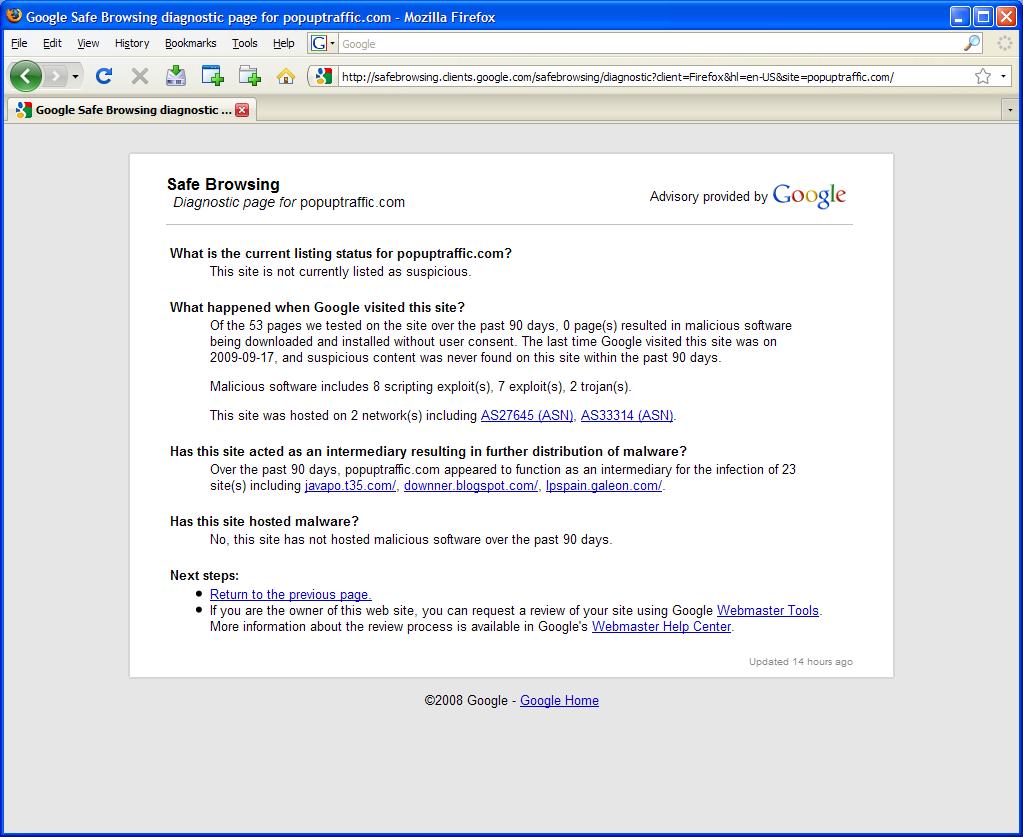The image size is (1023, 837).
Task: Open the Back button history dropdown
Action: point(73,76)
